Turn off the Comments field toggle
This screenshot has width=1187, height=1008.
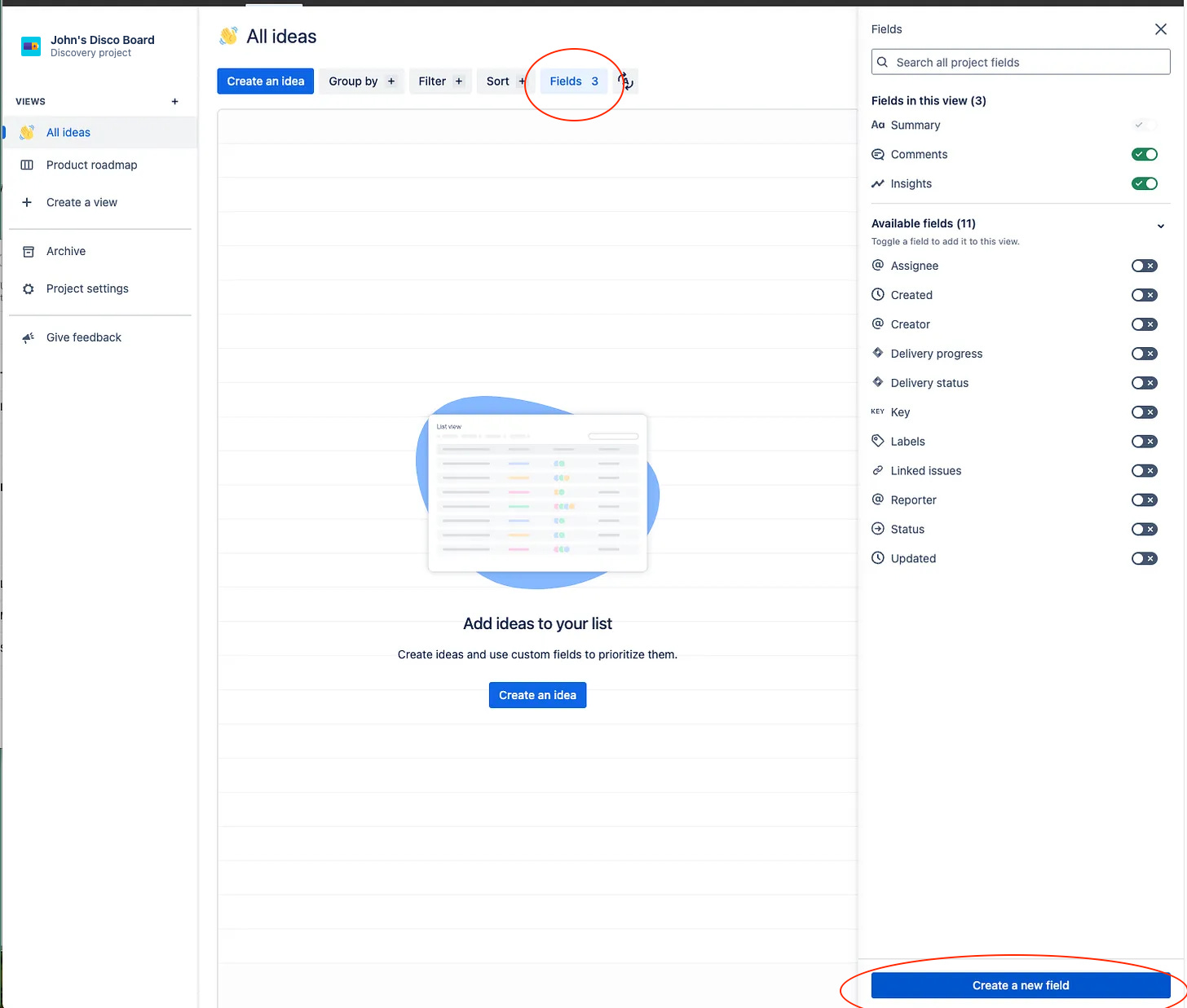(1145, 155)
